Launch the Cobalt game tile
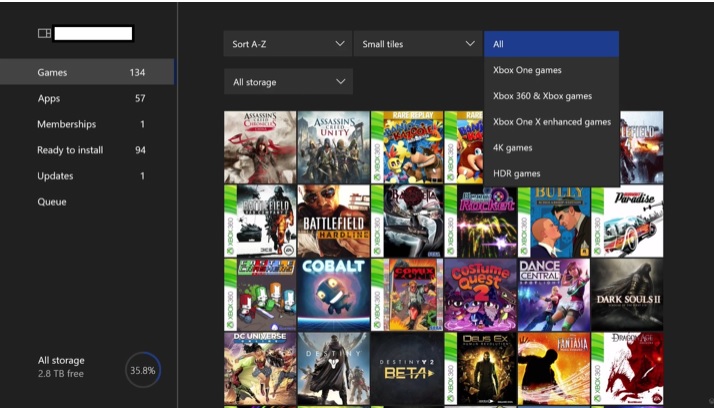This screenshot has width=714, height=408. click(333, 294)
